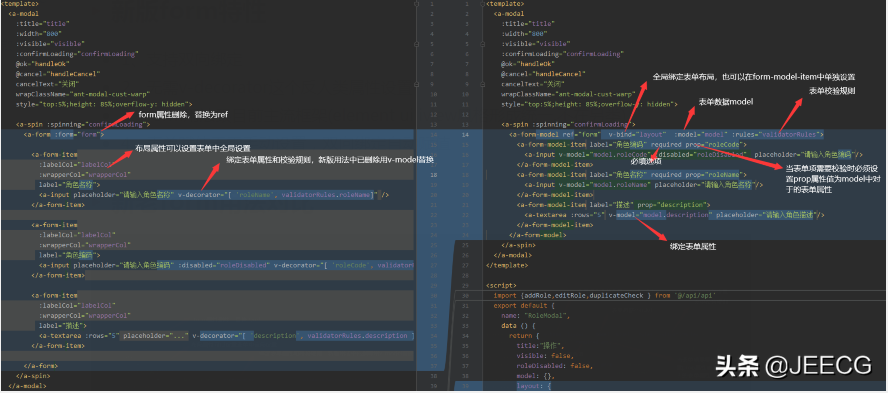888x393 pixels.
Task: Click v-model="model.roleName" binding
Action: (604, 185)
